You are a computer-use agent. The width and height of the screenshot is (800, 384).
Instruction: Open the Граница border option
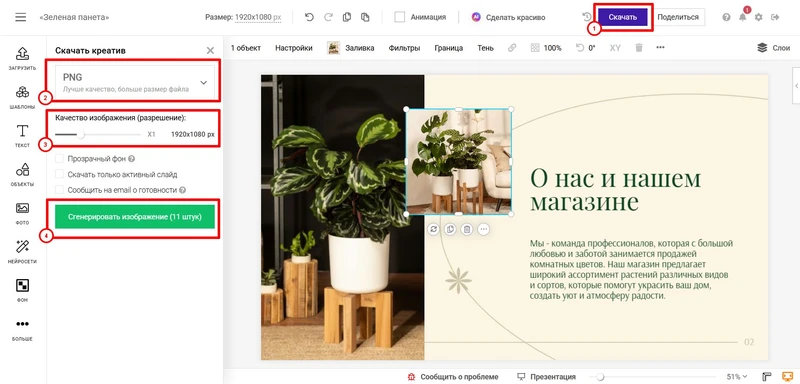click(448, 48)
